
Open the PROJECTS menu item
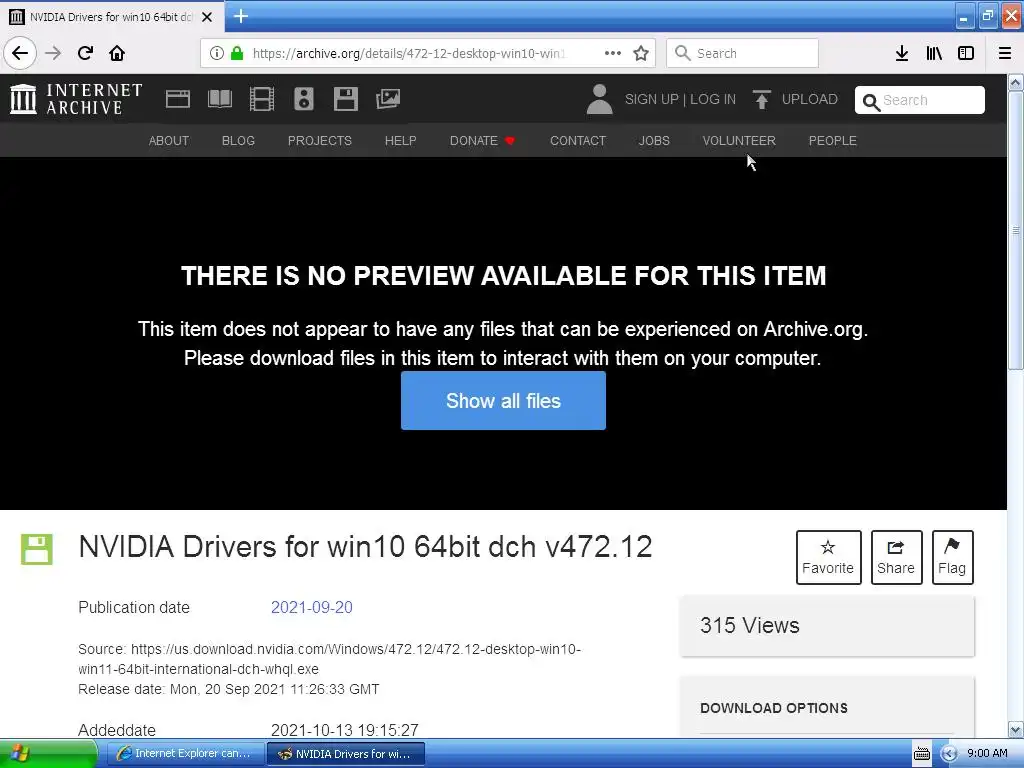coord(319,140)
